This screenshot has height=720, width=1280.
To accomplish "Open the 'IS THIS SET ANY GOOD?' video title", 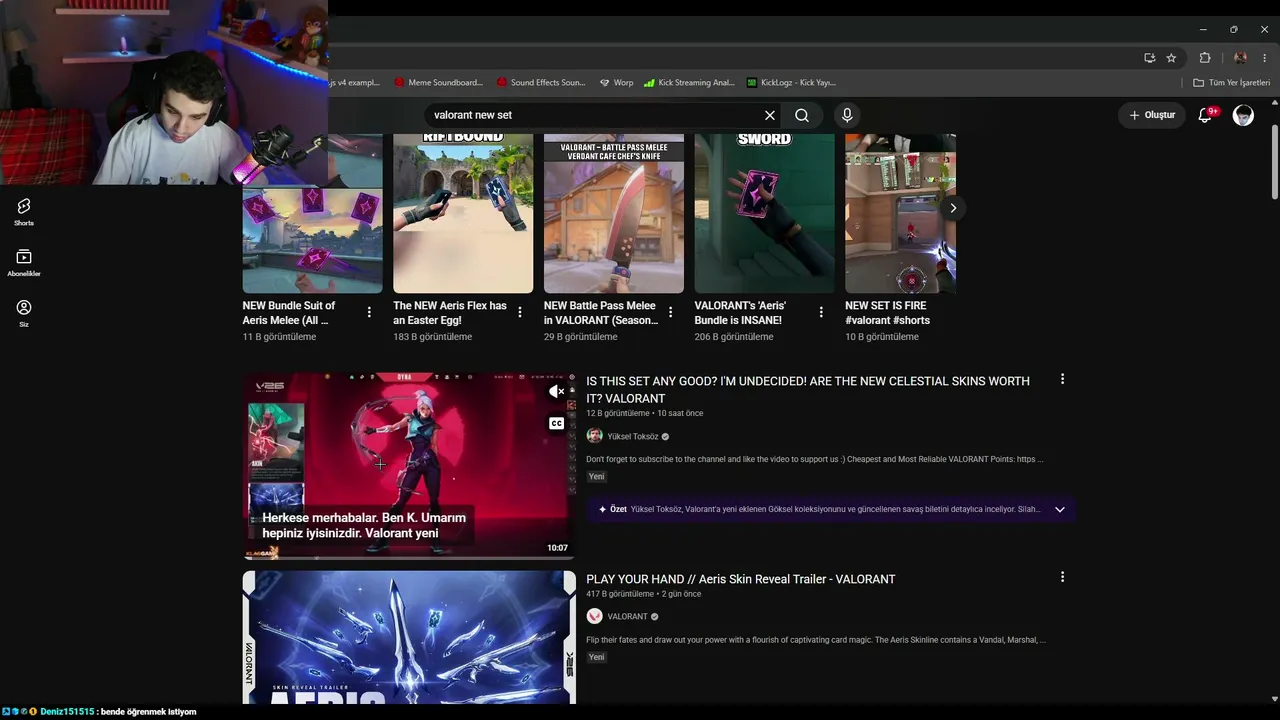I will (808, 390).
